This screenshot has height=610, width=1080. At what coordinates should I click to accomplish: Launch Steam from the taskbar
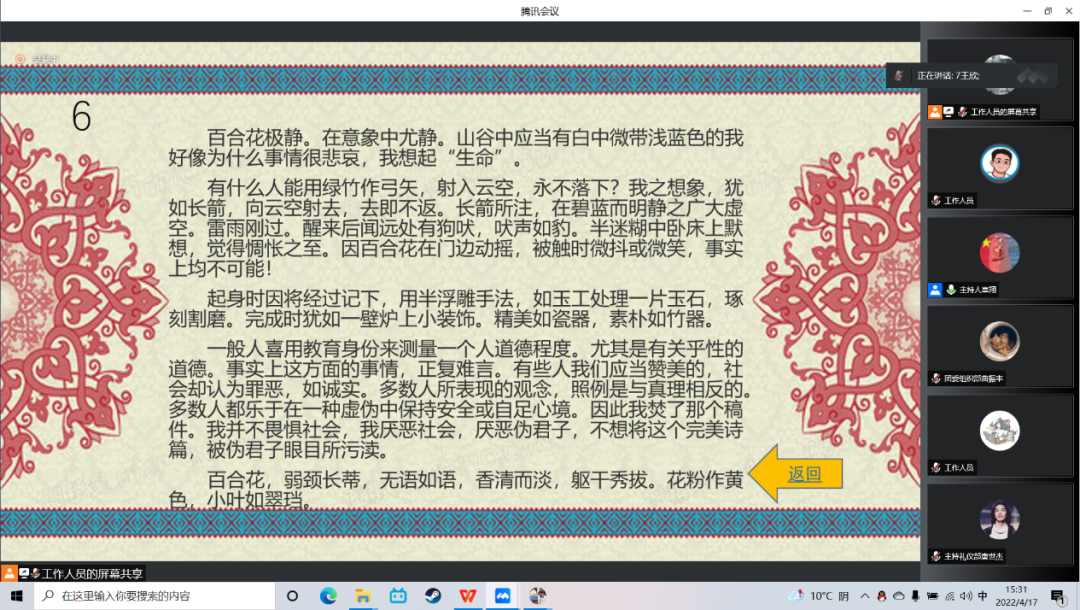(432, 596)
